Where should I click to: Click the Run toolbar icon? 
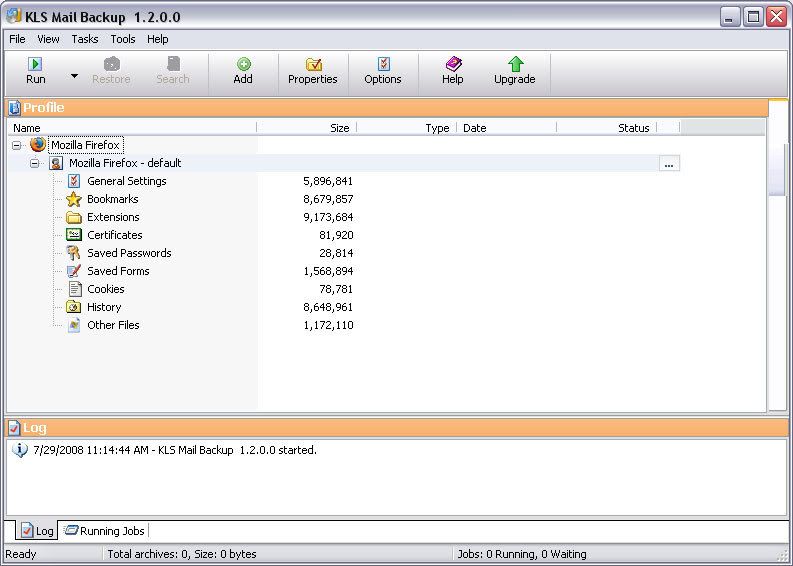pyautogui.click(x=36, y=65)
